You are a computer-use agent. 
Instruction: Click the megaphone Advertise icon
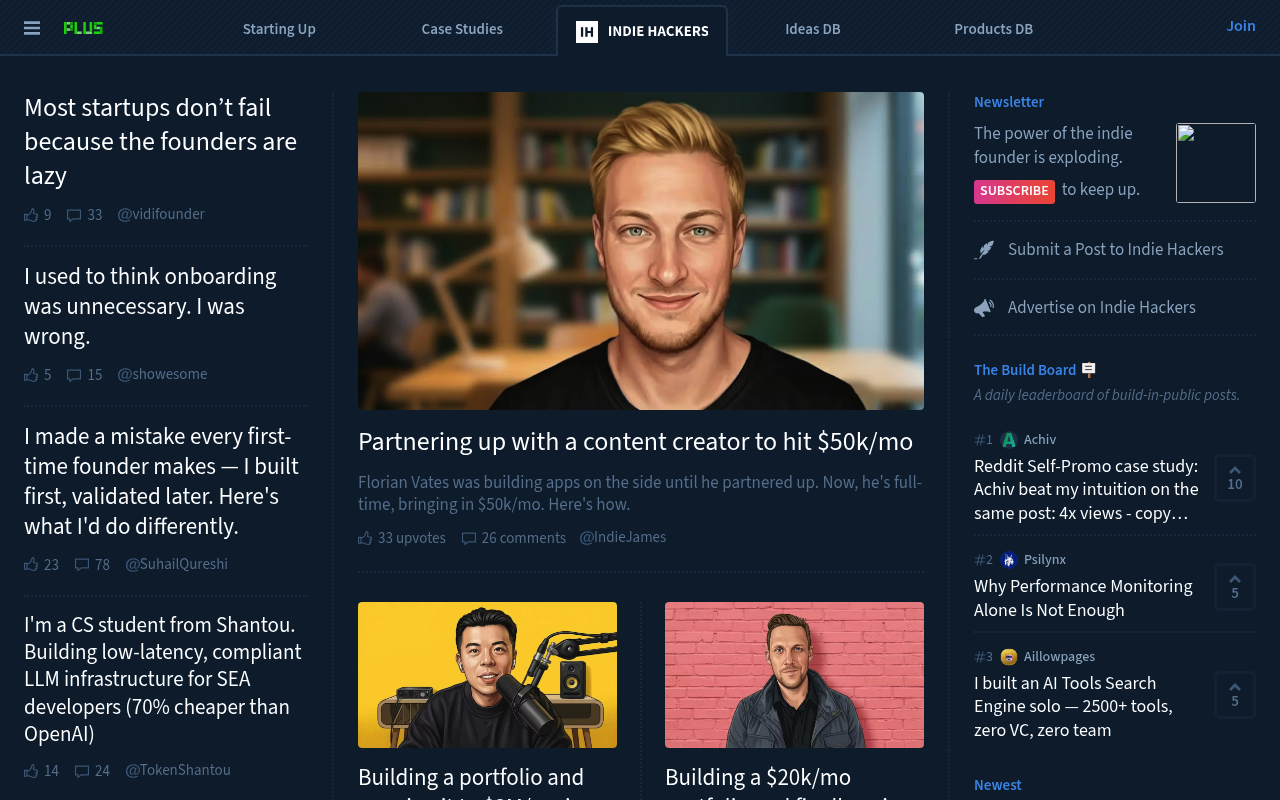click(985, 308)
